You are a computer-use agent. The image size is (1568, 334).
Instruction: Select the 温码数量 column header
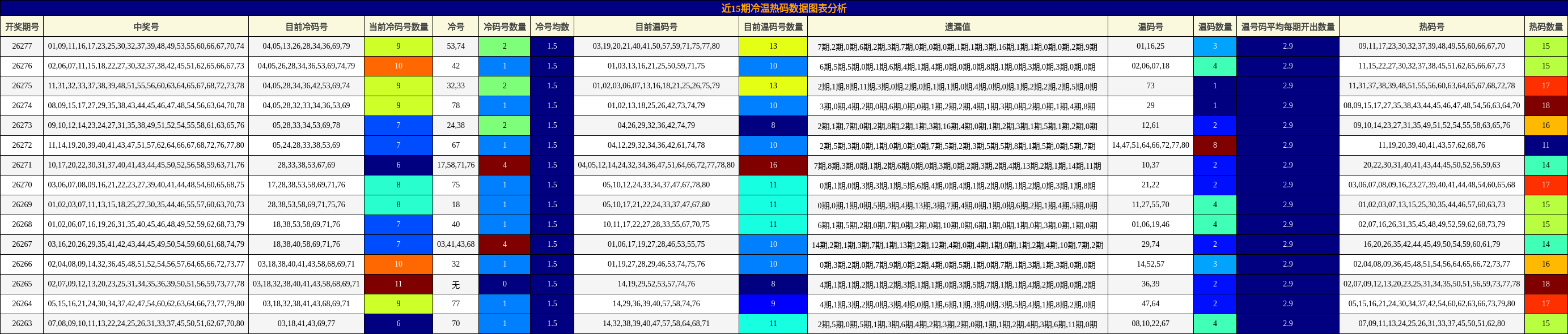(1215, 27)
